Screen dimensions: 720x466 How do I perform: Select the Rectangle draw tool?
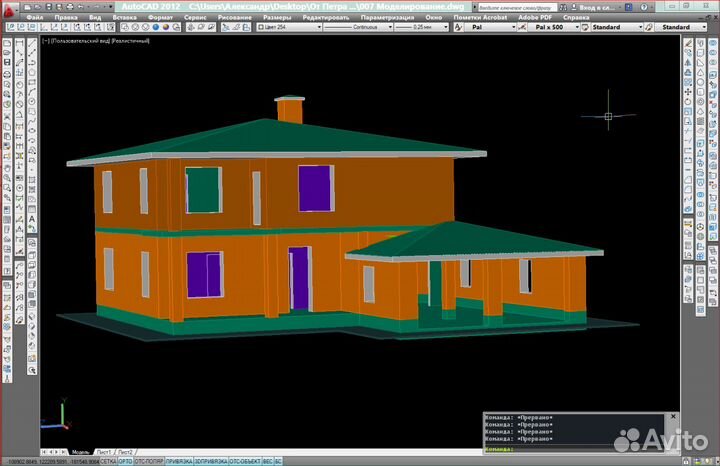click(x=32, y=83)
